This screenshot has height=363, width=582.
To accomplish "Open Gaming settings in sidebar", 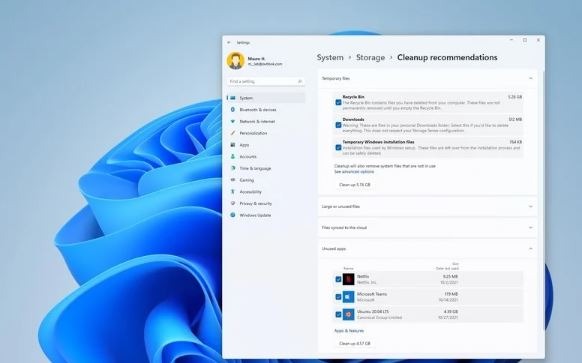I will [x=266, y=180].
